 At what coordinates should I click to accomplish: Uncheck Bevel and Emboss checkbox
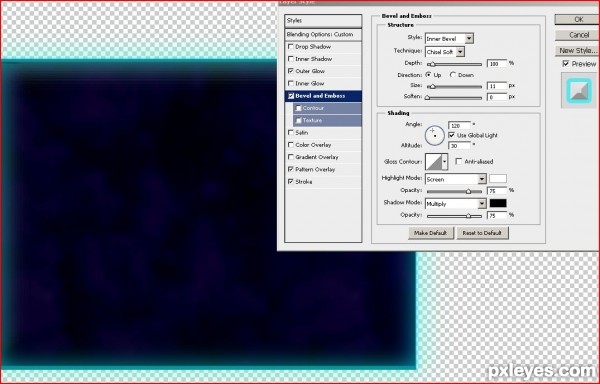[291, 96]
